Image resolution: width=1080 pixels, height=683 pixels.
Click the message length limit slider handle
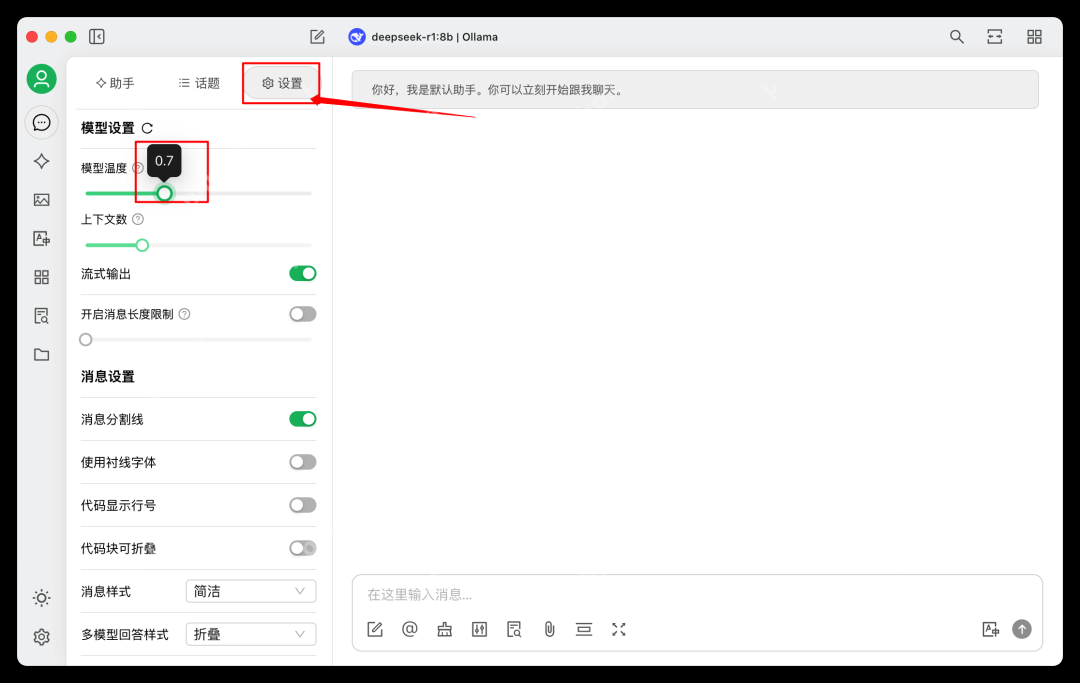(x=85, y=339)
